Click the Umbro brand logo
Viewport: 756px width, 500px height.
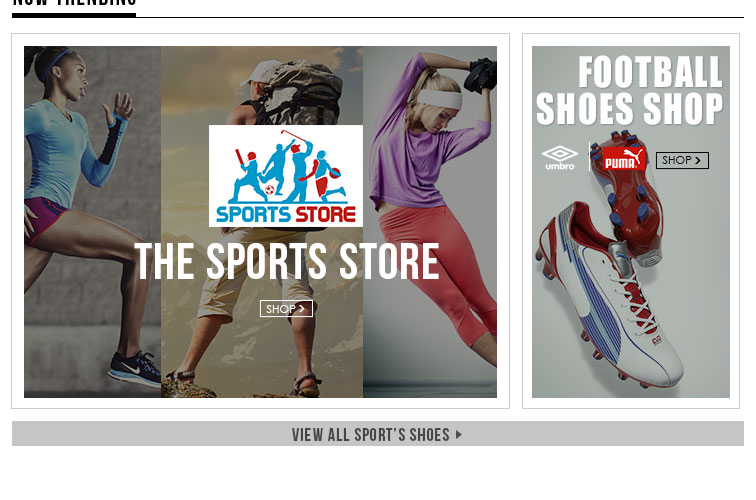pyautogui.click(x=559, y=158)
